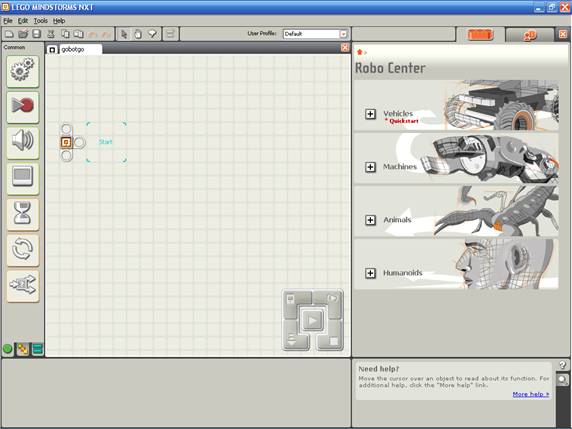The image size is (572, 429).
Task: Pick the Loop block
Action: click(x=23, y=250)
